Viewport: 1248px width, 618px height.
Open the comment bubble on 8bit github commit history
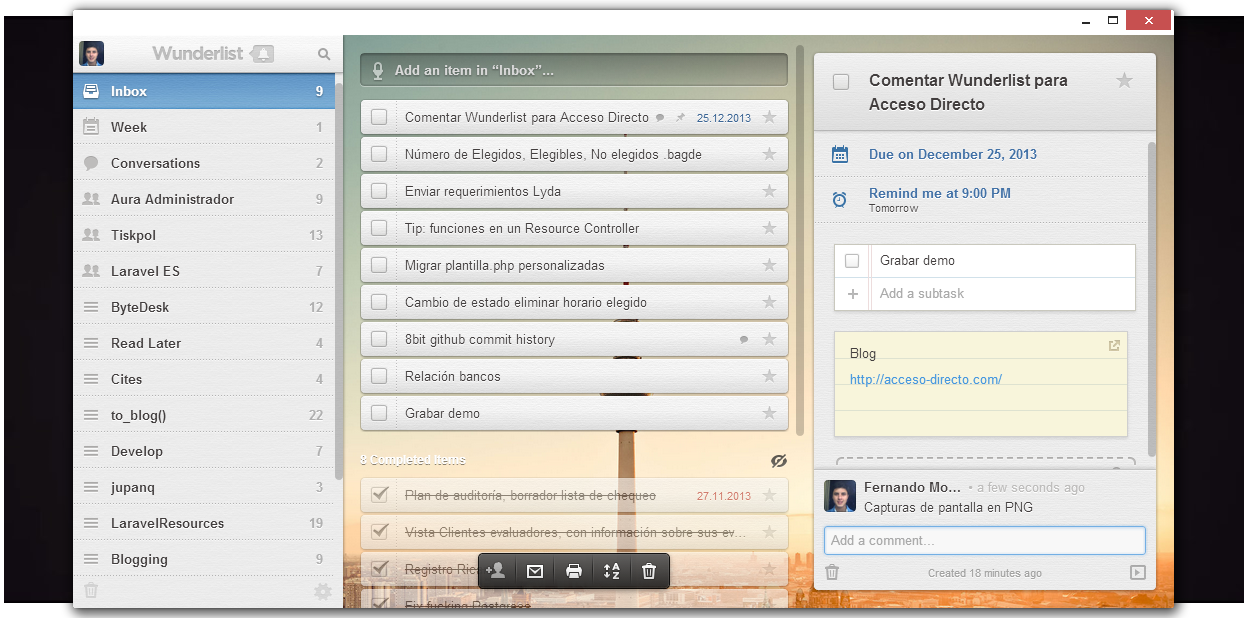click(x=743, y=340)
